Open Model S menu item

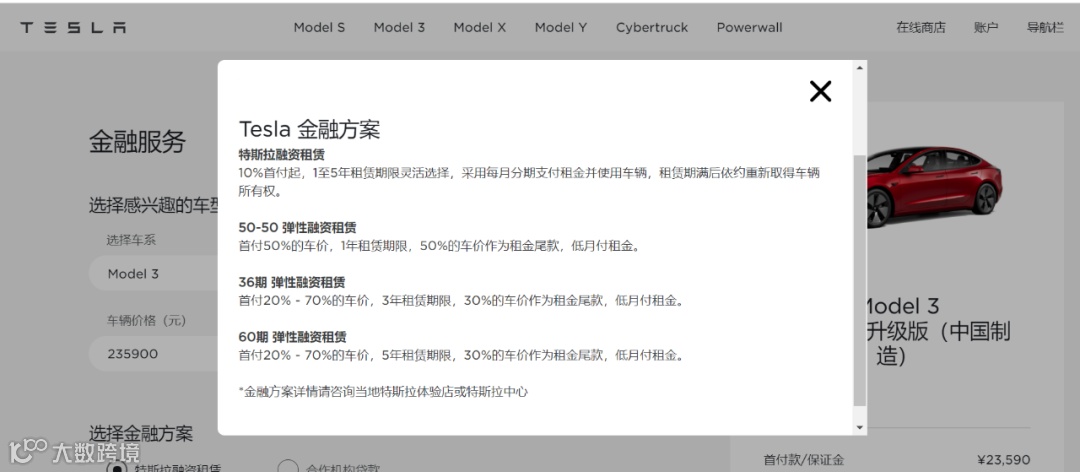click(x=320, y=28)
